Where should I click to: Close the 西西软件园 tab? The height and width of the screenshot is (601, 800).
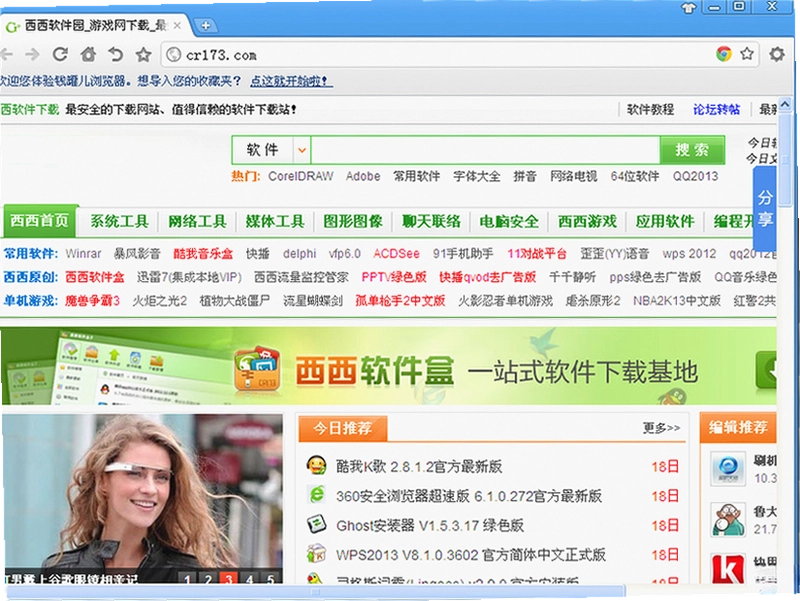click(177, 26)
